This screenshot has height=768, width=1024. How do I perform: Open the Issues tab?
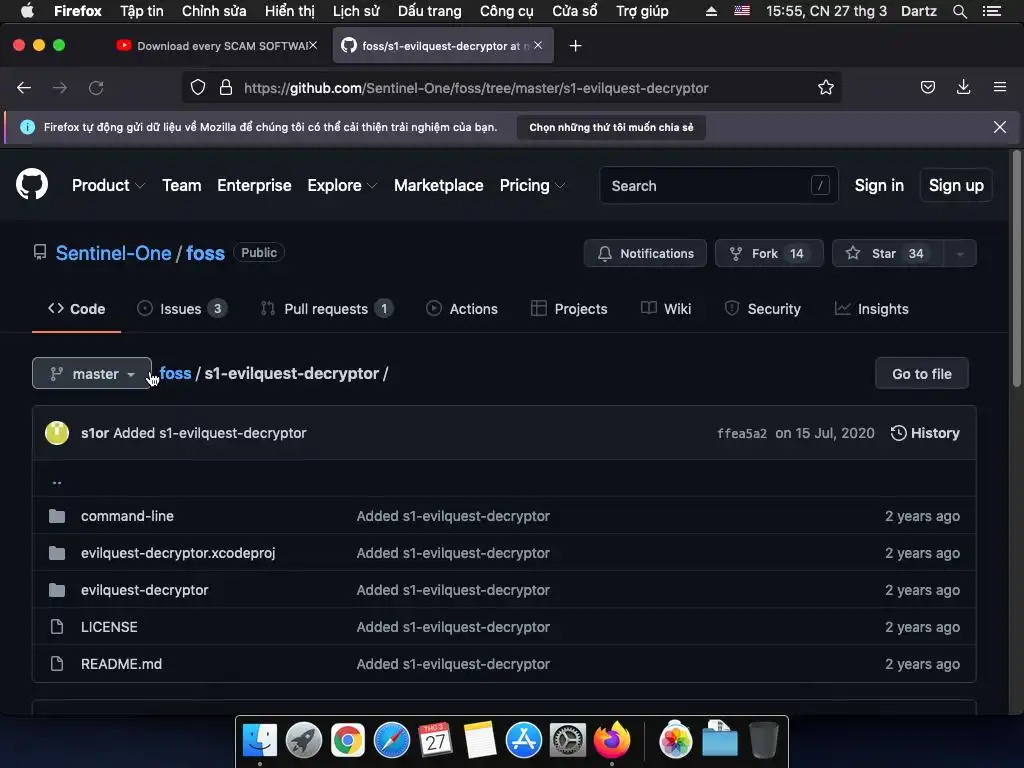click(x=182, y=309)
